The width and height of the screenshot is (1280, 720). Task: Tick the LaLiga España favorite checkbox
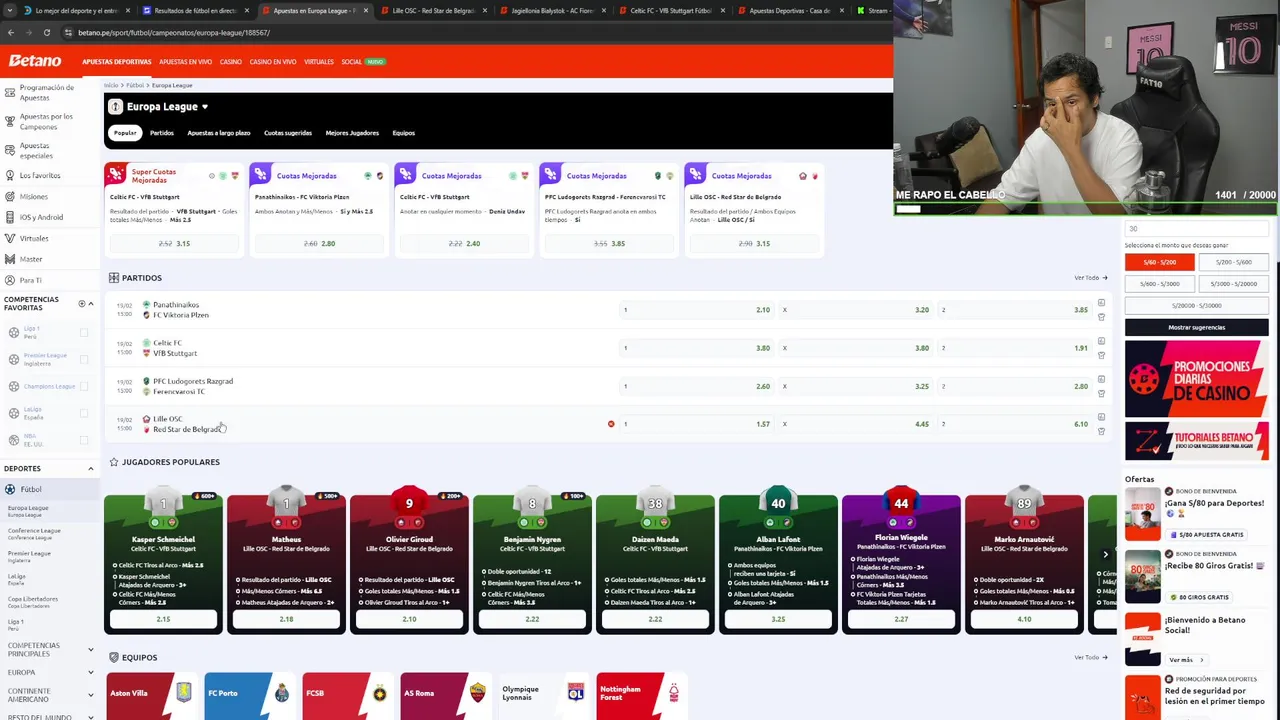click(84, 413)
